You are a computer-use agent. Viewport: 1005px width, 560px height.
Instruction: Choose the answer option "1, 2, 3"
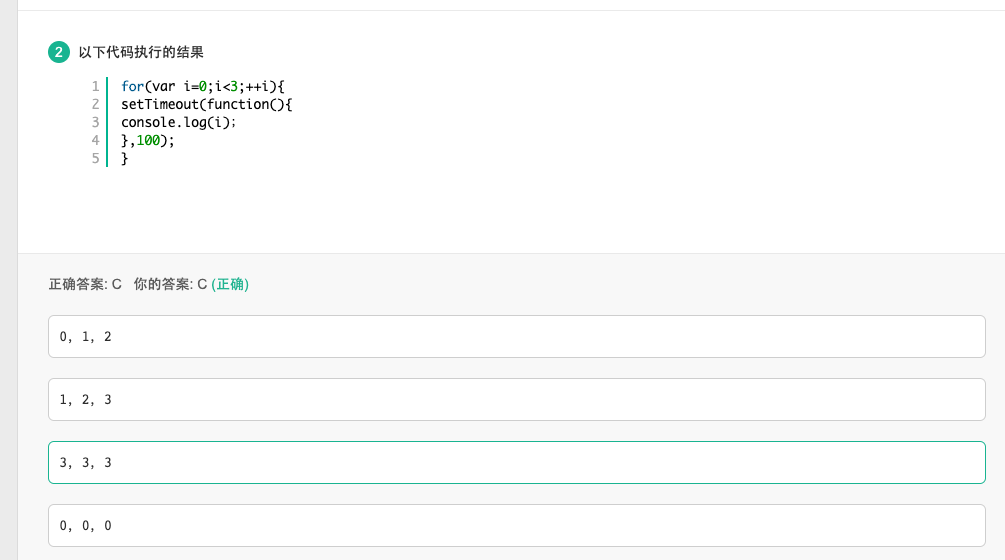tap(516, 400)
